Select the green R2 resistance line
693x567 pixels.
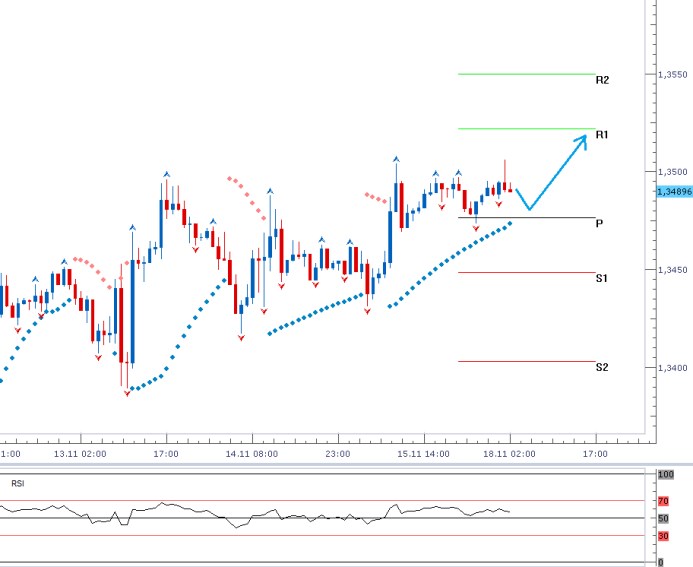(527, 74)
